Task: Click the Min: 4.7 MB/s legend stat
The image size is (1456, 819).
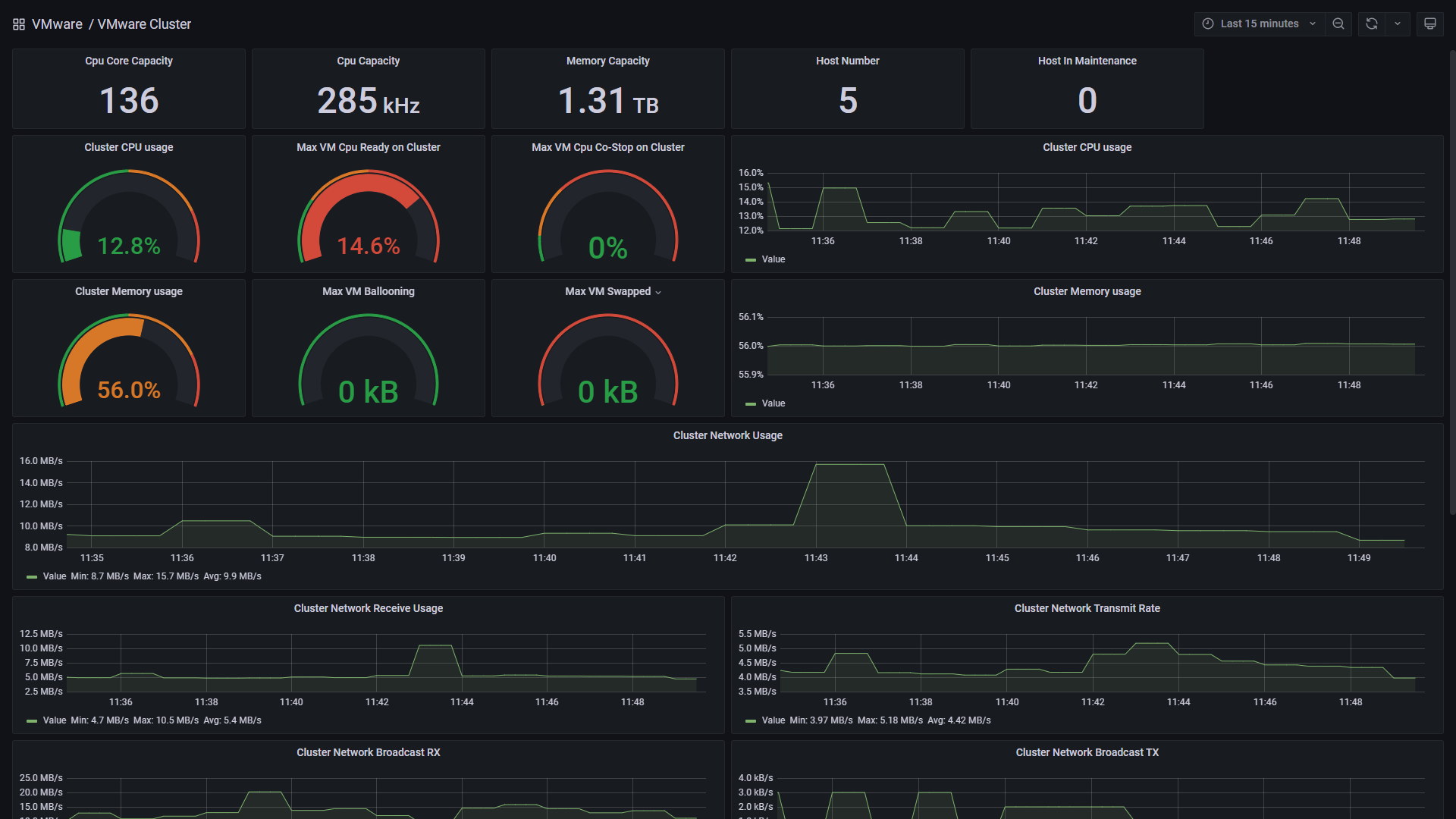Action: point(100,720)
